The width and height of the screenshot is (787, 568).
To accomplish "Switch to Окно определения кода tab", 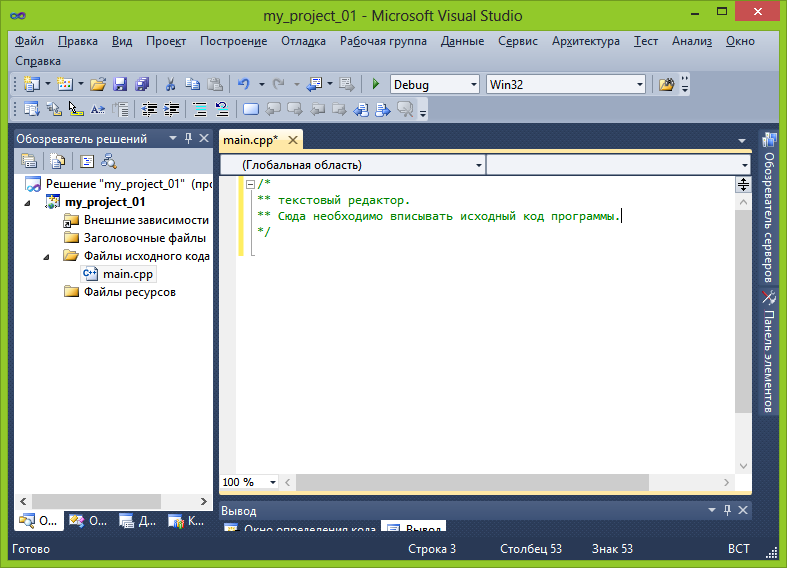I will 300,527.
